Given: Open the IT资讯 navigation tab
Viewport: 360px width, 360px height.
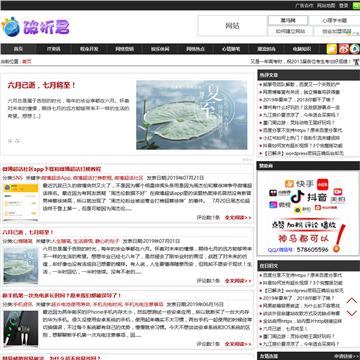Looking at the screenshot, I should coord(54,49).
